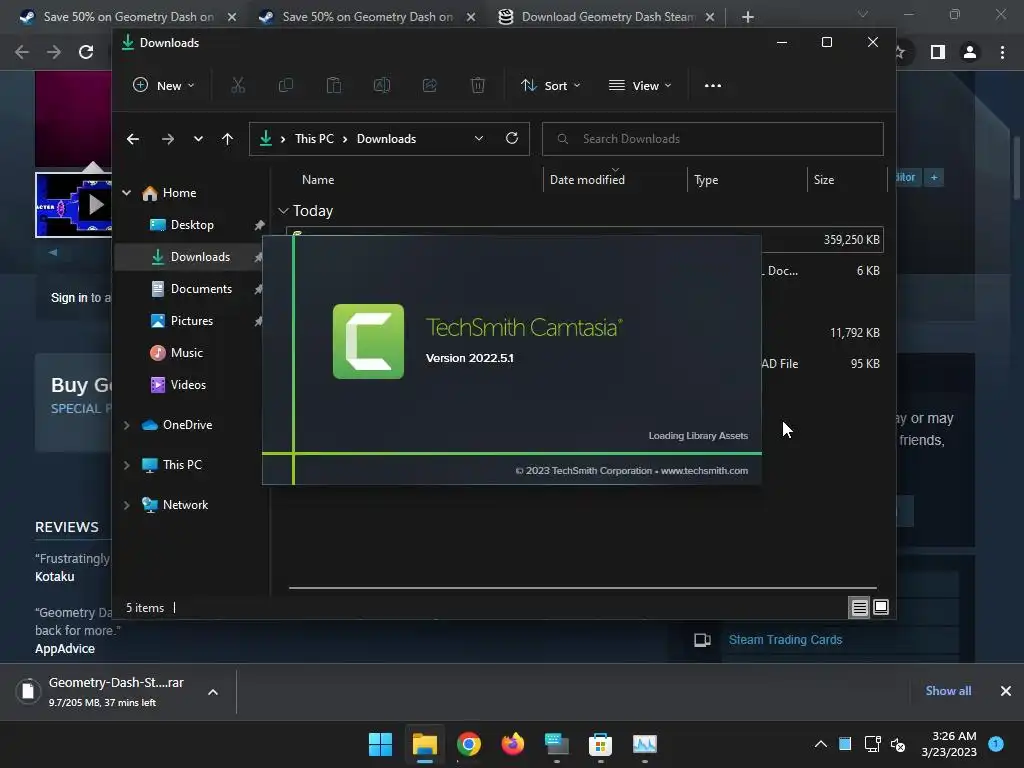Go back in File Explorer
Screen dimensions: 1024x768
click(133, 139)
